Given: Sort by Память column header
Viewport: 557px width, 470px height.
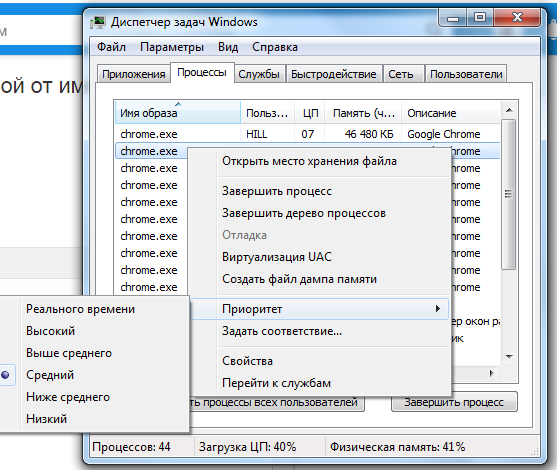Looking at the screenshot, I should [x=363, y=113].
